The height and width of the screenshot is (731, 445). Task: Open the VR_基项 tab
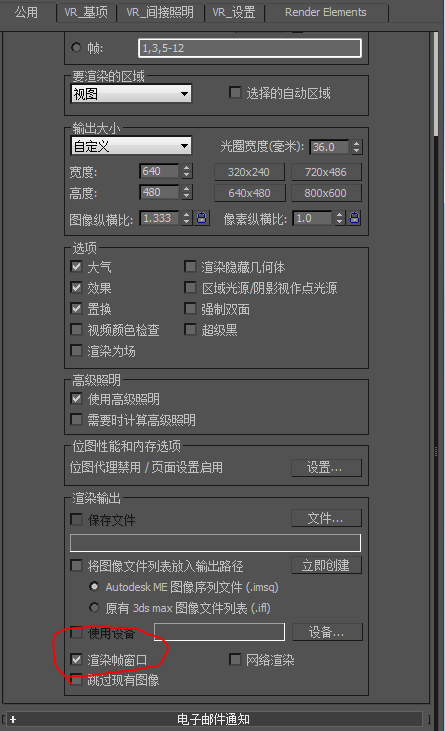coord(86,13)
